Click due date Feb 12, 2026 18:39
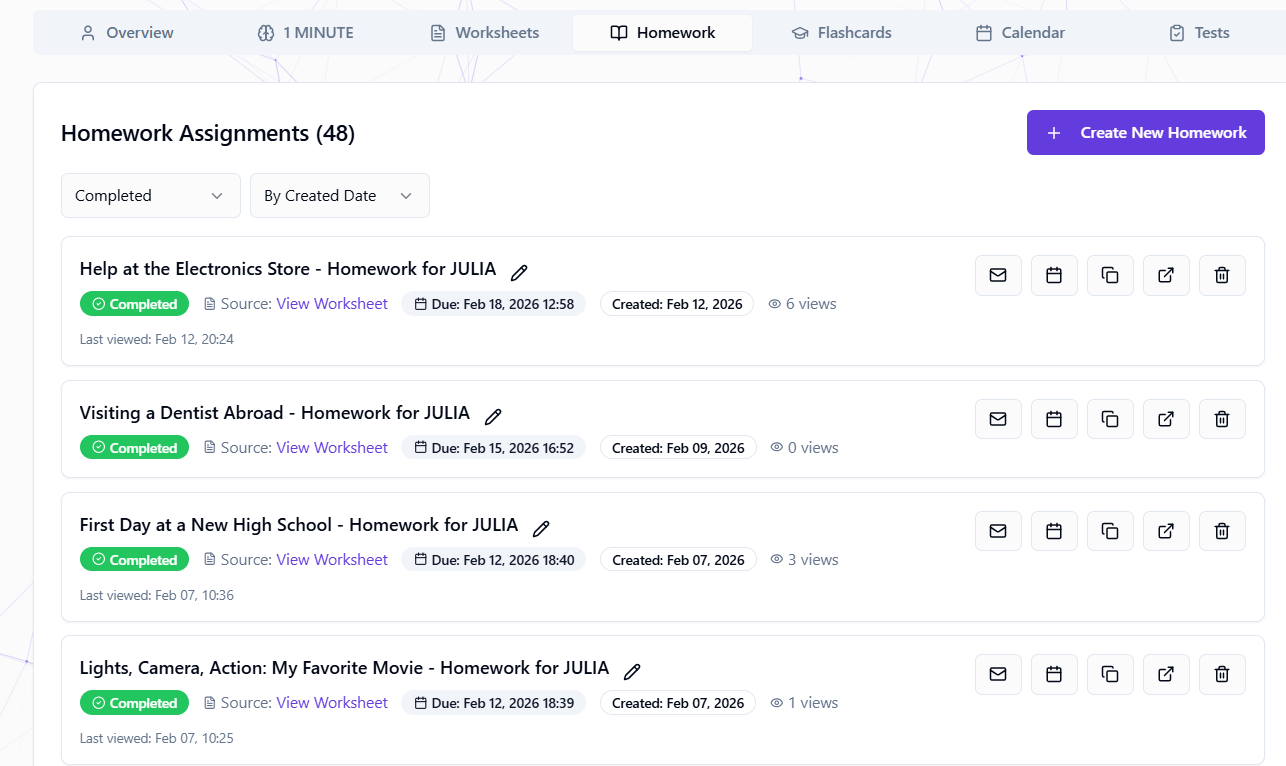1286x766 pixels. [494, 703]
